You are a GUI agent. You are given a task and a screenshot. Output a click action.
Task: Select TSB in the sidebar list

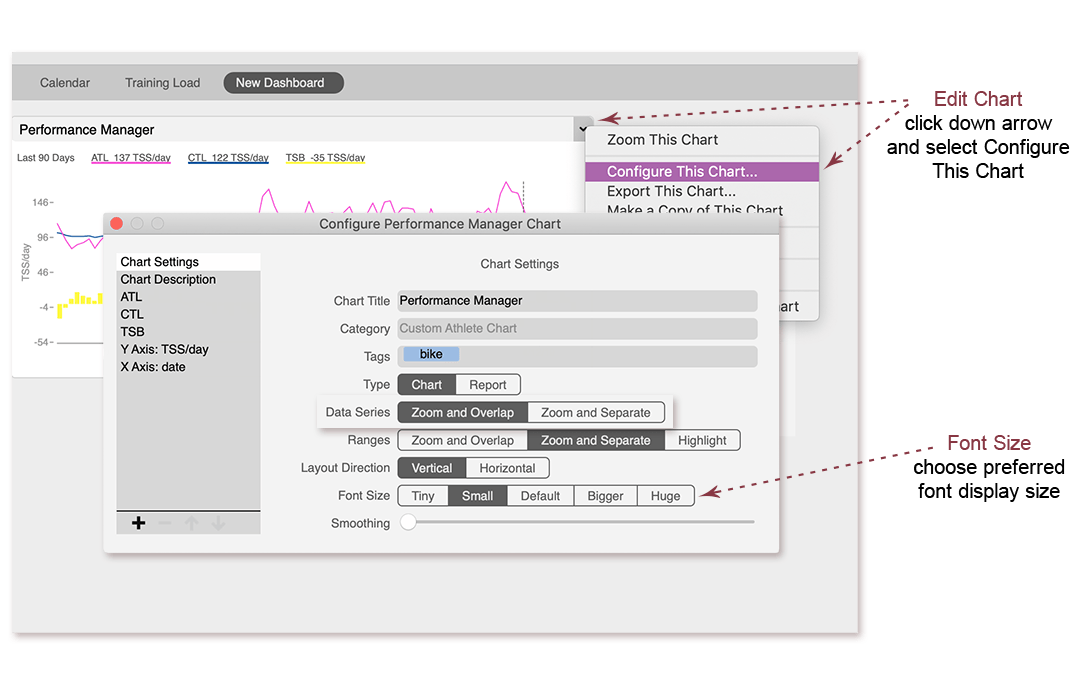(188, 331)
